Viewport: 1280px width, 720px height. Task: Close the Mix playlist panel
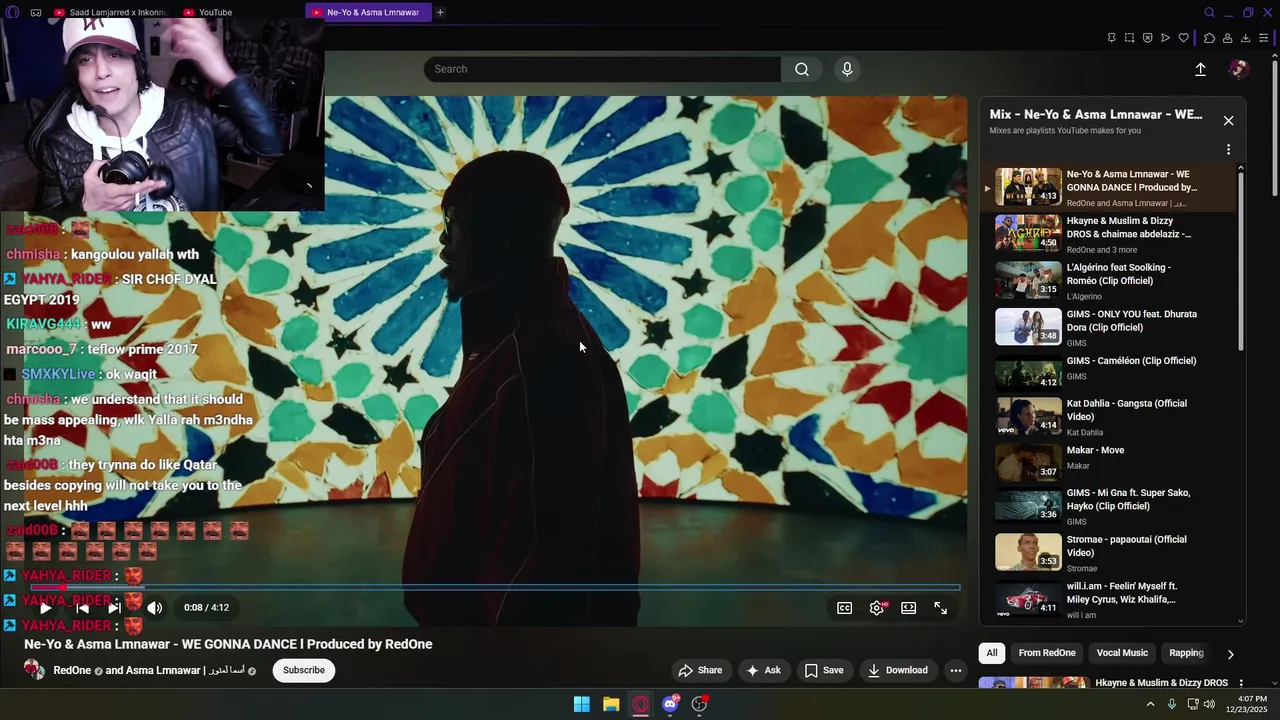click(x=1228, y=120)
